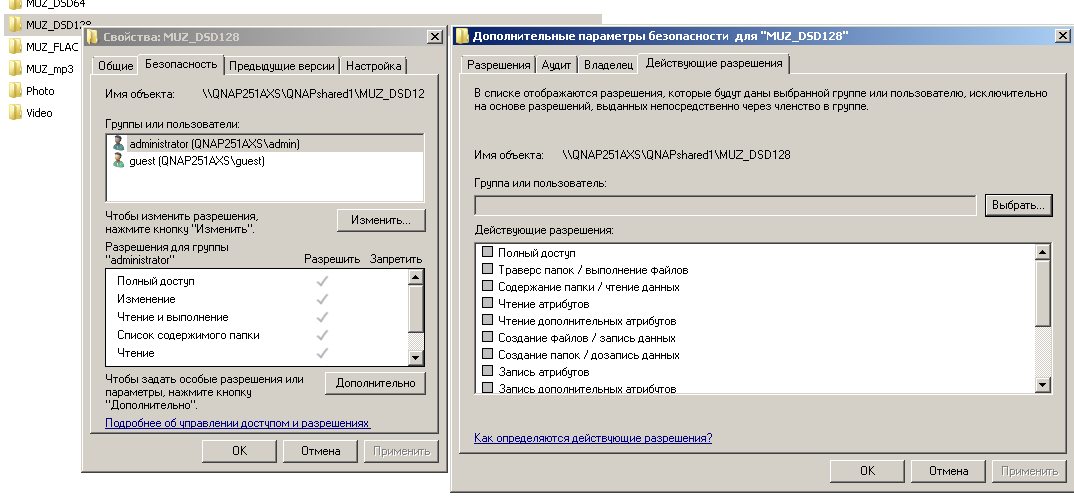The height and width of the screenshot is (498, 1074).
Task: Select the administrator user icon
Action: click(x=119, y=143)
